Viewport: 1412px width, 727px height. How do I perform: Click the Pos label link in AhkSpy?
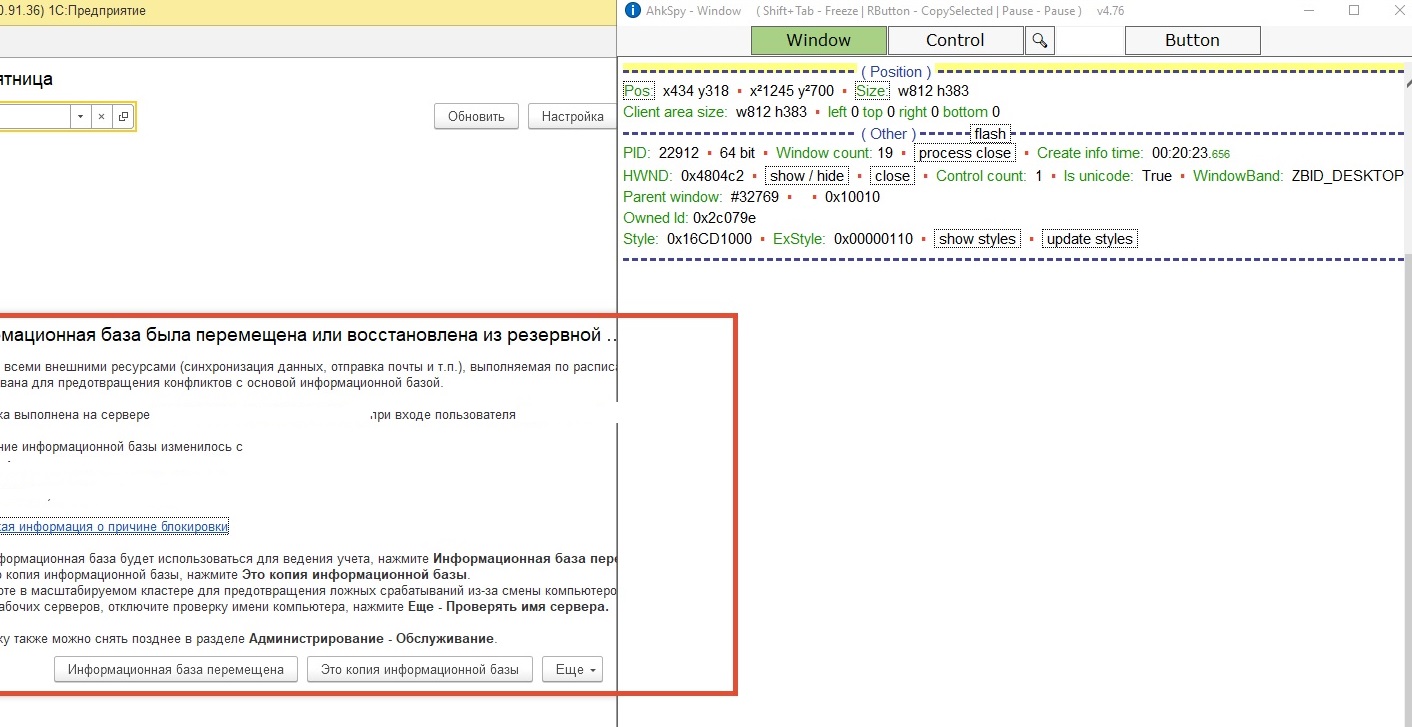(x=637, y=91)
